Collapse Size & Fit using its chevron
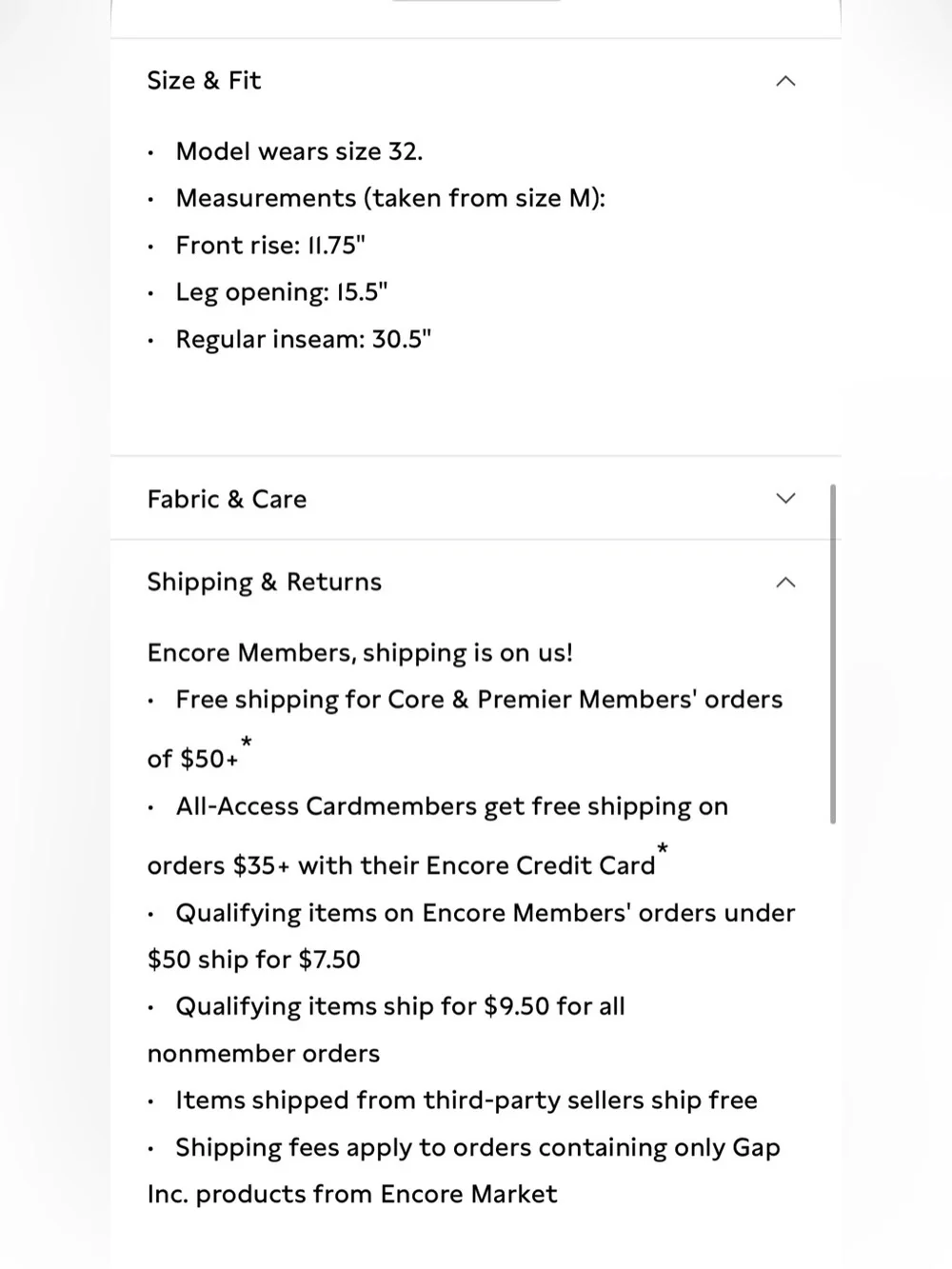 click(x=785, y=81)
